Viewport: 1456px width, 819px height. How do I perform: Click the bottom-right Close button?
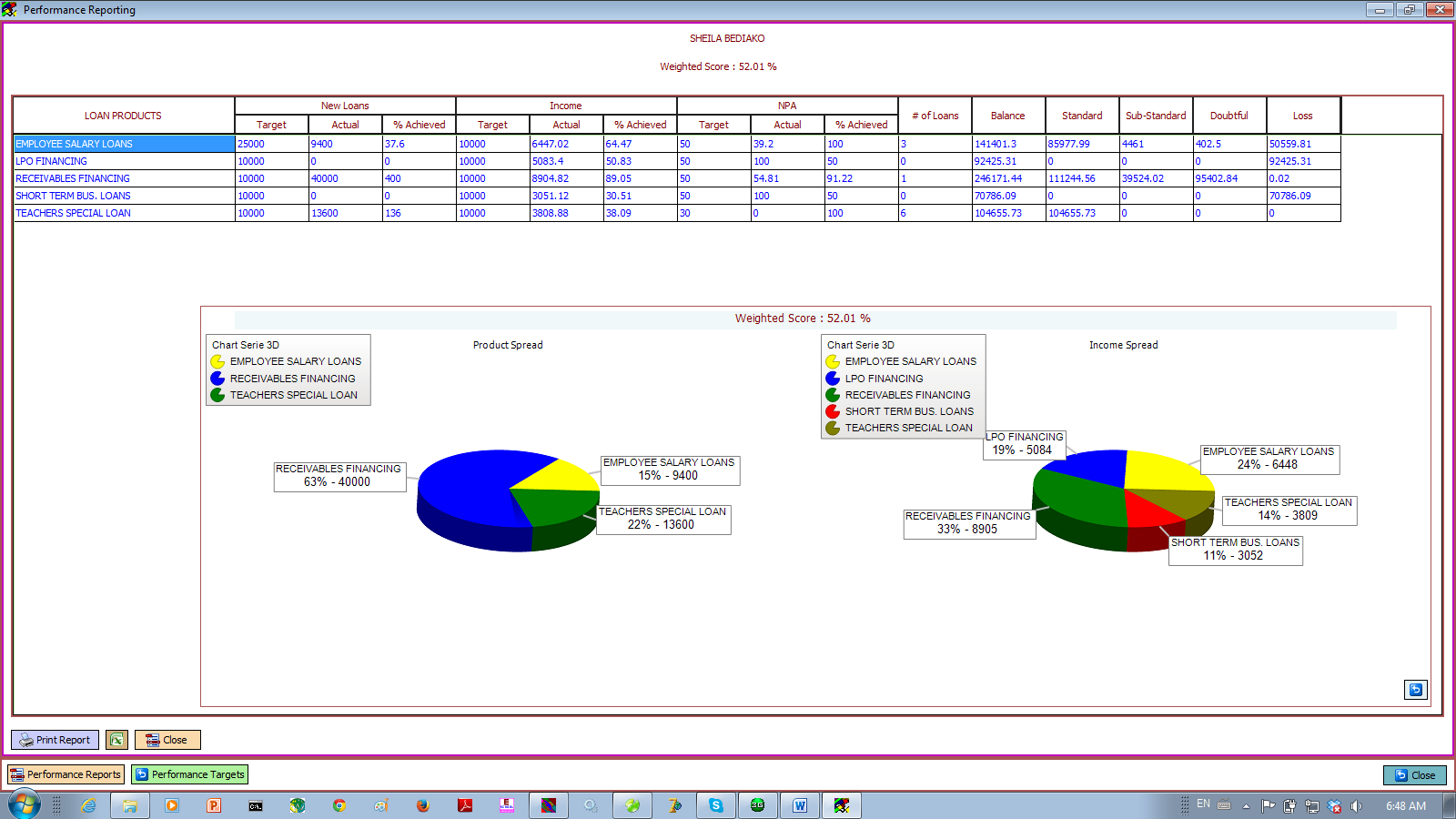[1415, 775]
